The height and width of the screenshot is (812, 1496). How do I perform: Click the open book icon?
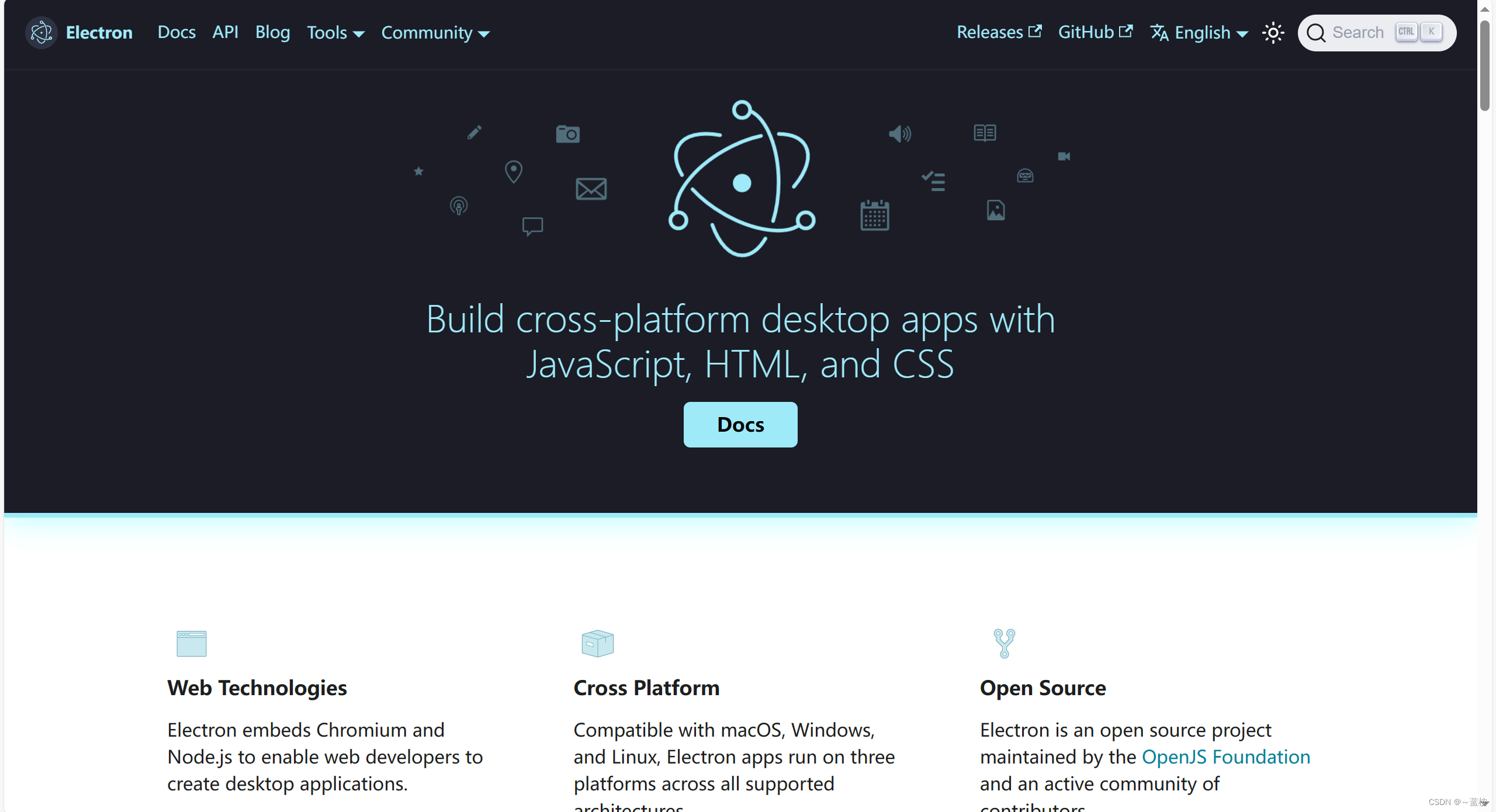click(x=985, y=133)
